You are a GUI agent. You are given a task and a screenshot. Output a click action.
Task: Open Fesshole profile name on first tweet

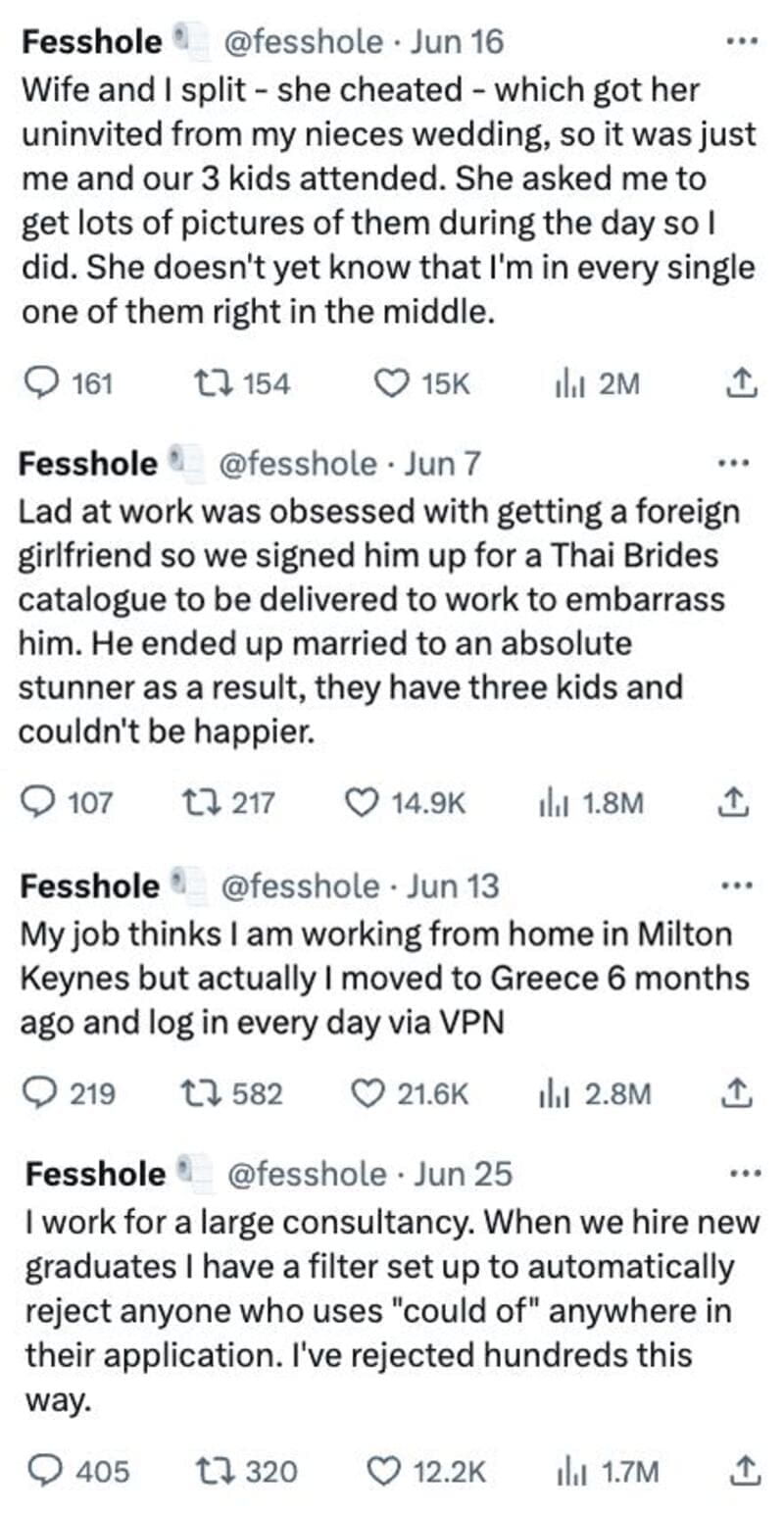92,42
